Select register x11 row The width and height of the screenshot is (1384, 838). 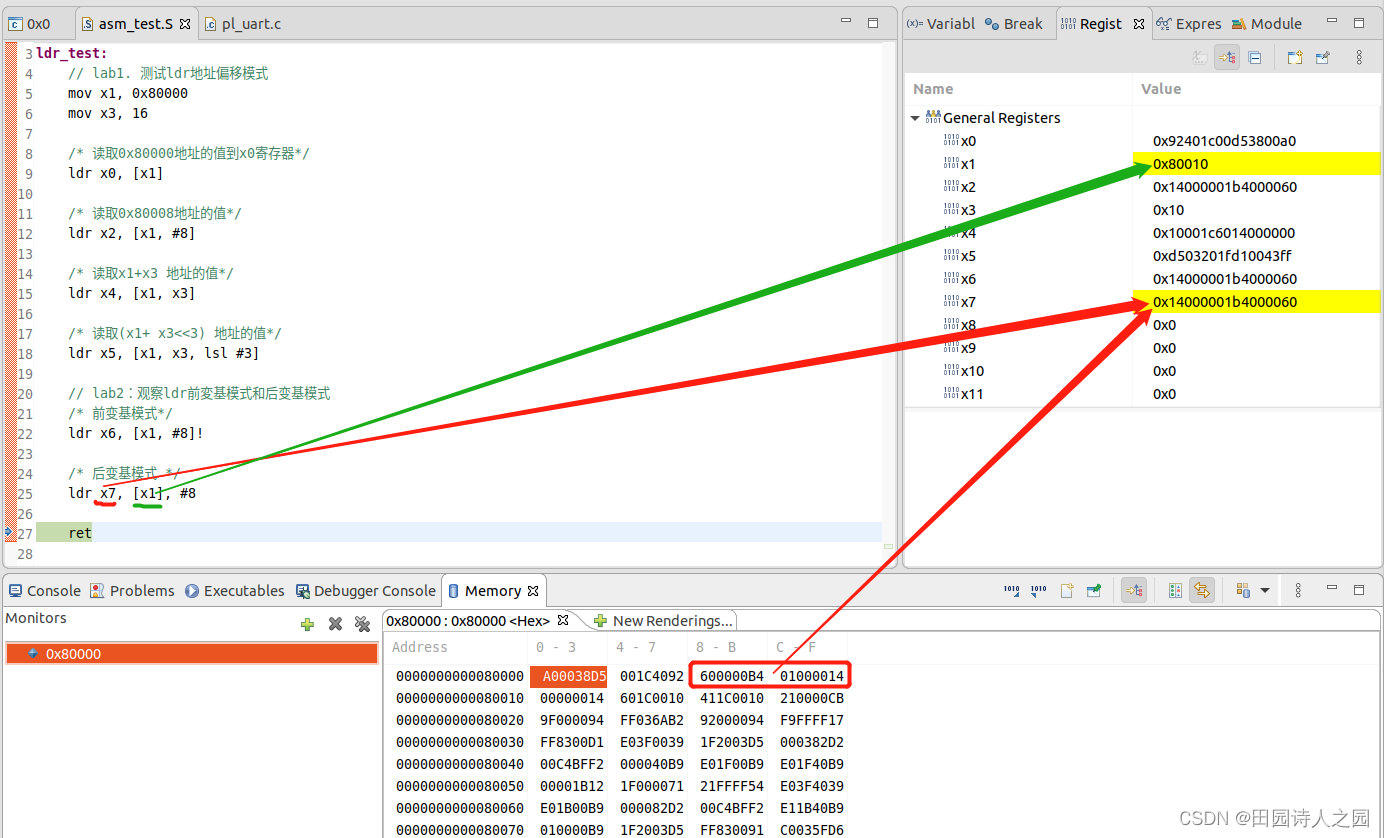point(1142,394)
